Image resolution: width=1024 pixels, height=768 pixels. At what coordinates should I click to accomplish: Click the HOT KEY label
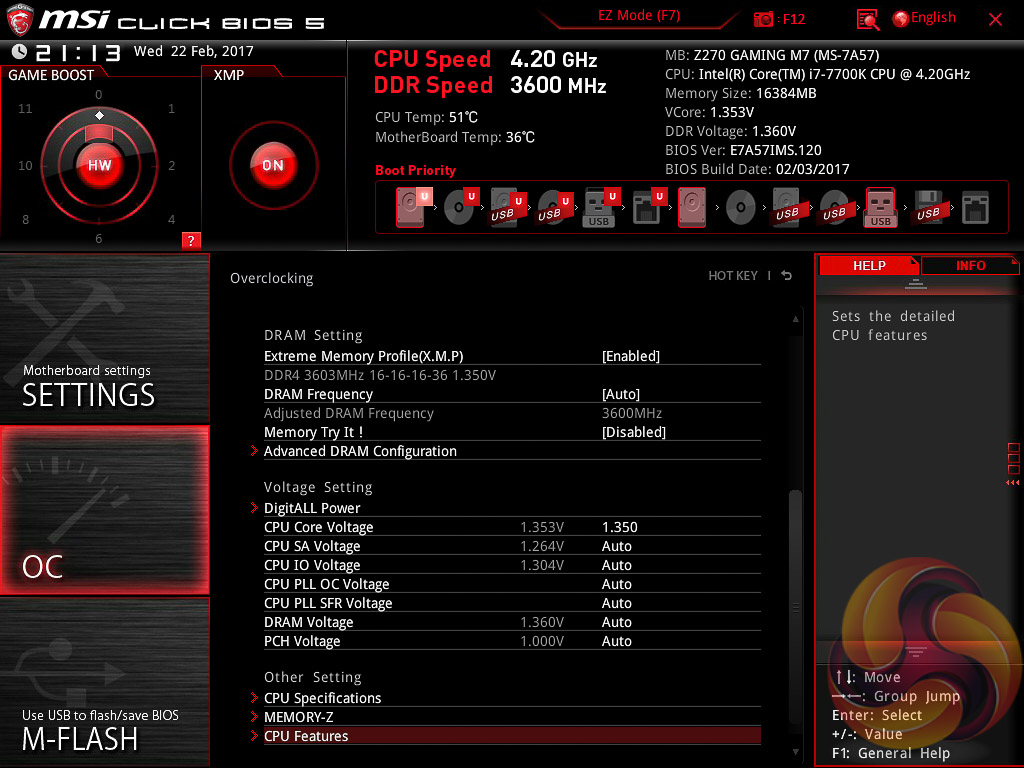733,276
